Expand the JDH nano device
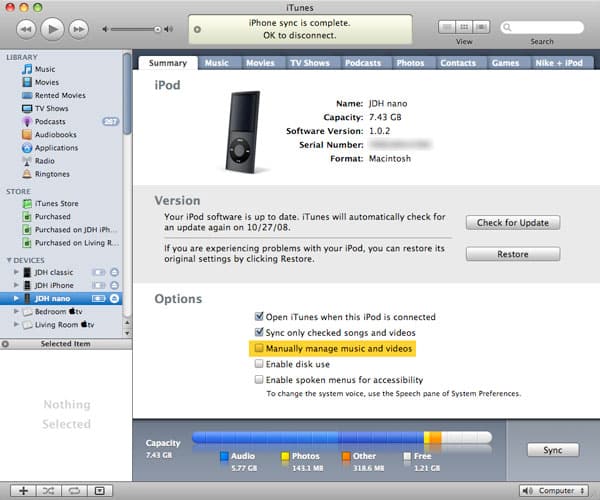The width and height of the screenshot is (600, 500). 16,298
